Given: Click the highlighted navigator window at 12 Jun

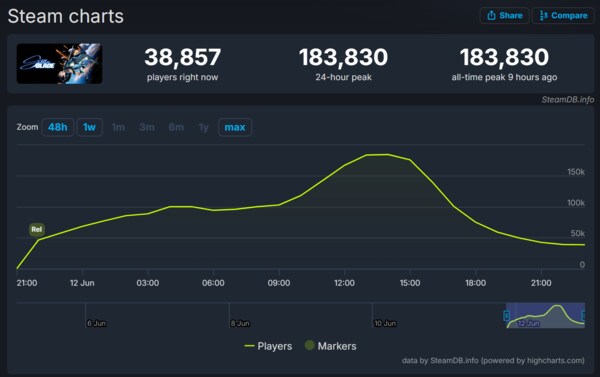Looking at the screenshot, I should (x=546, y=315).
